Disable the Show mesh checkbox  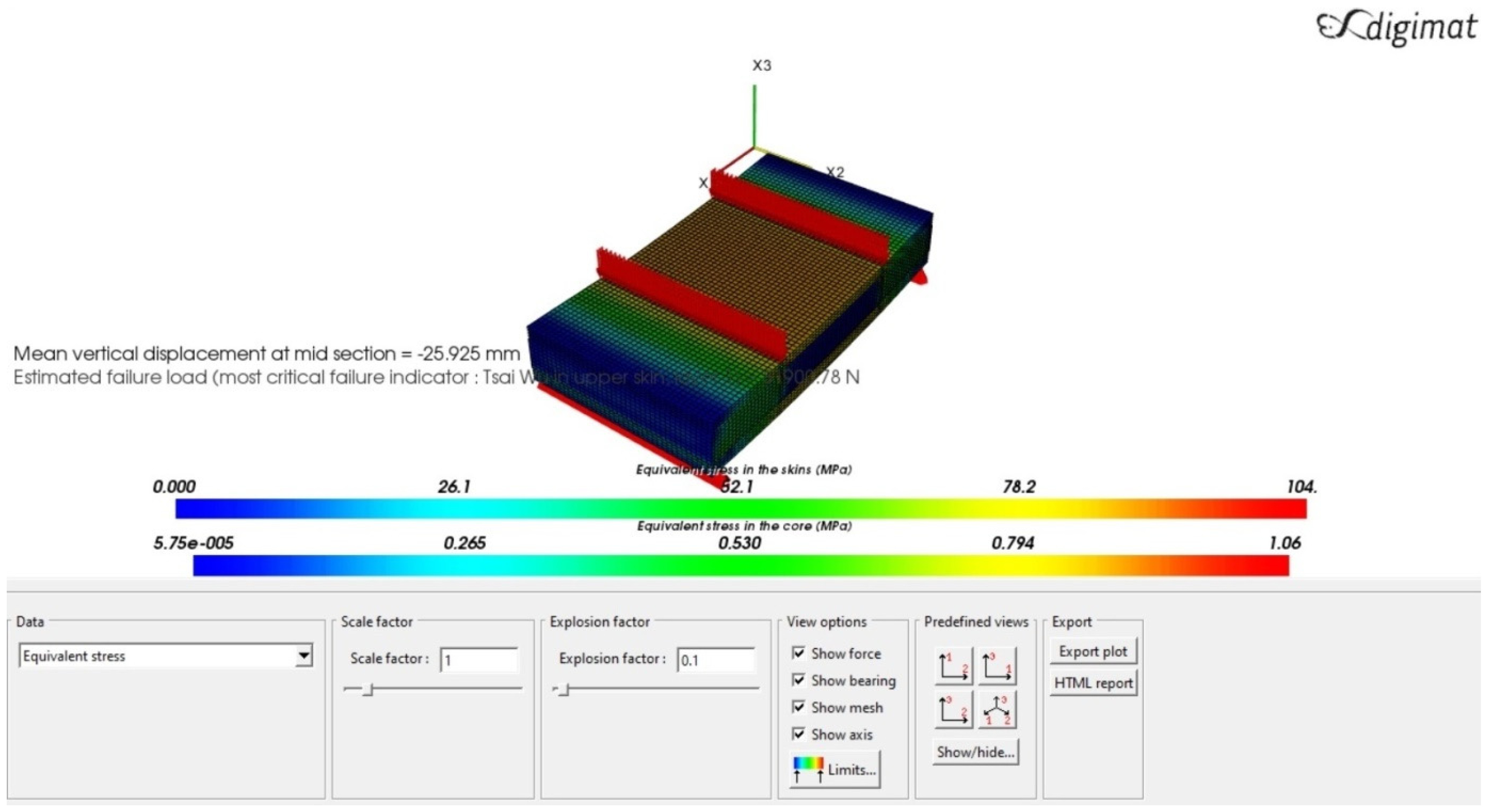[x=799, y=707]
